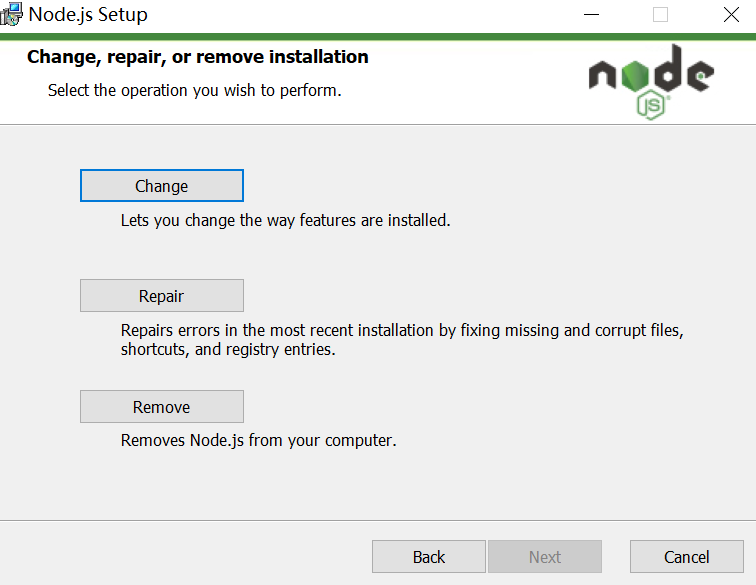Click the disabled maximize button
The width and height of the screenshot is (756, 585).
(660, 14)
